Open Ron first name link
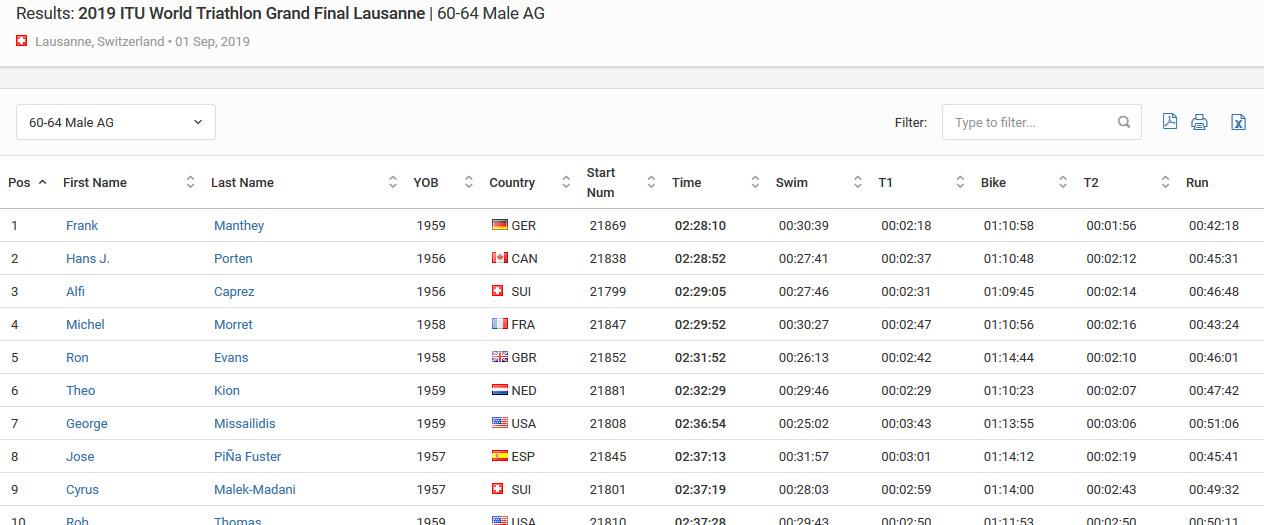This screenshot has width=1264, height=525. (x=77, y=357)
